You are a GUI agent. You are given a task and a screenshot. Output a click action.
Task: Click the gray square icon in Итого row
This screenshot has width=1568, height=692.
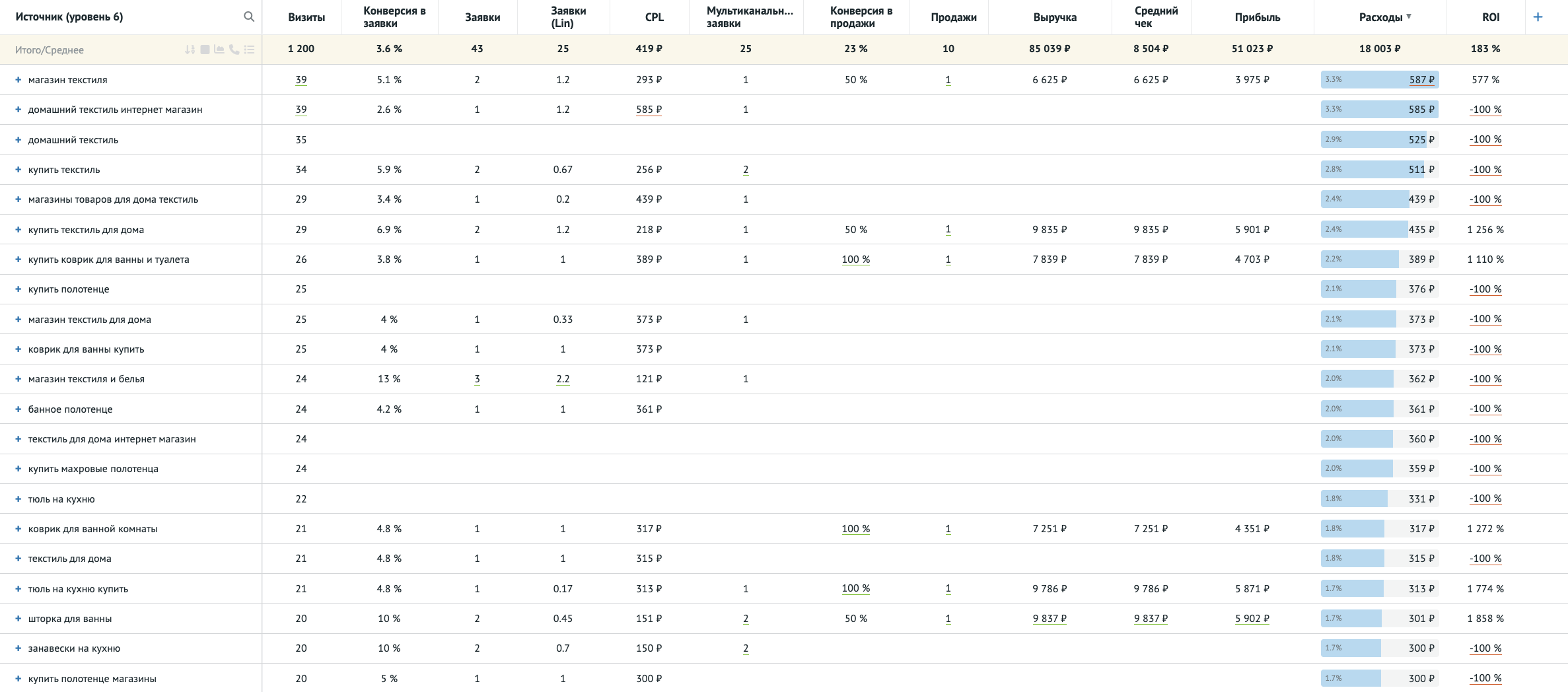tap(205, 50)
